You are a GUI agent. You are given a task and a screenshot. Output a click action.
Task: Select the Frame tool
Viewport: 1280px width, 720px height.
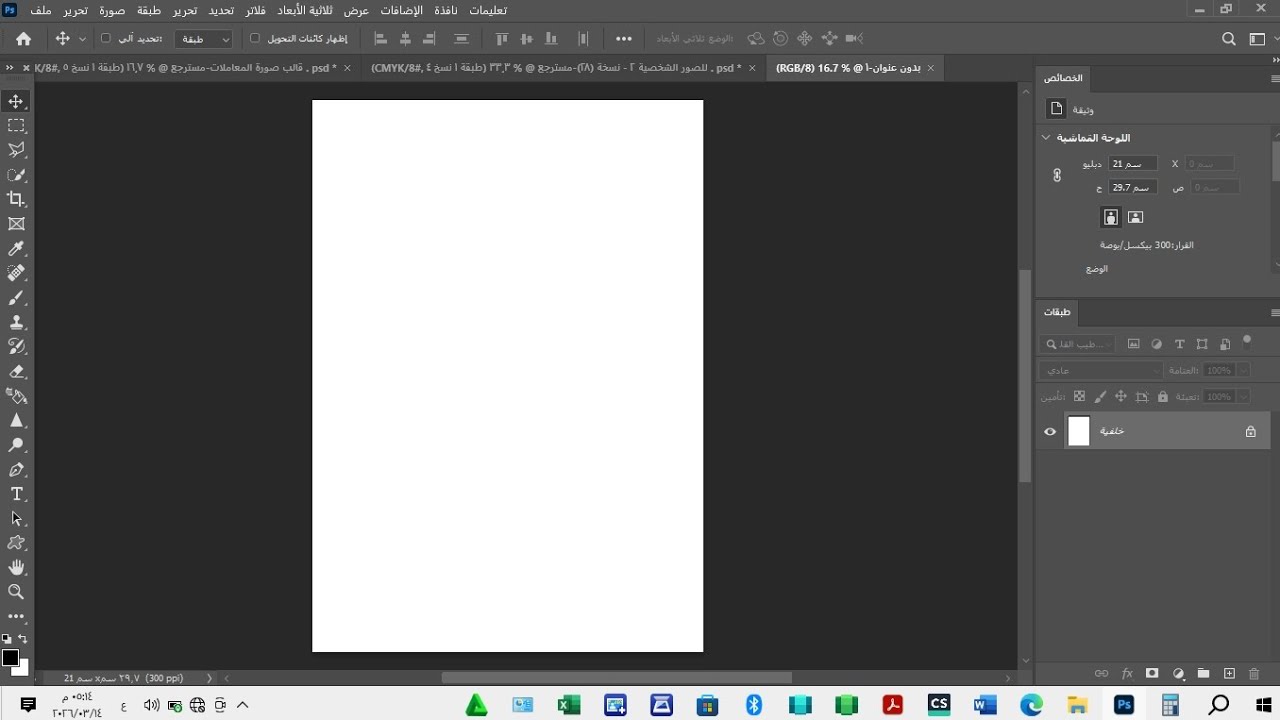(x=16, y=224)
